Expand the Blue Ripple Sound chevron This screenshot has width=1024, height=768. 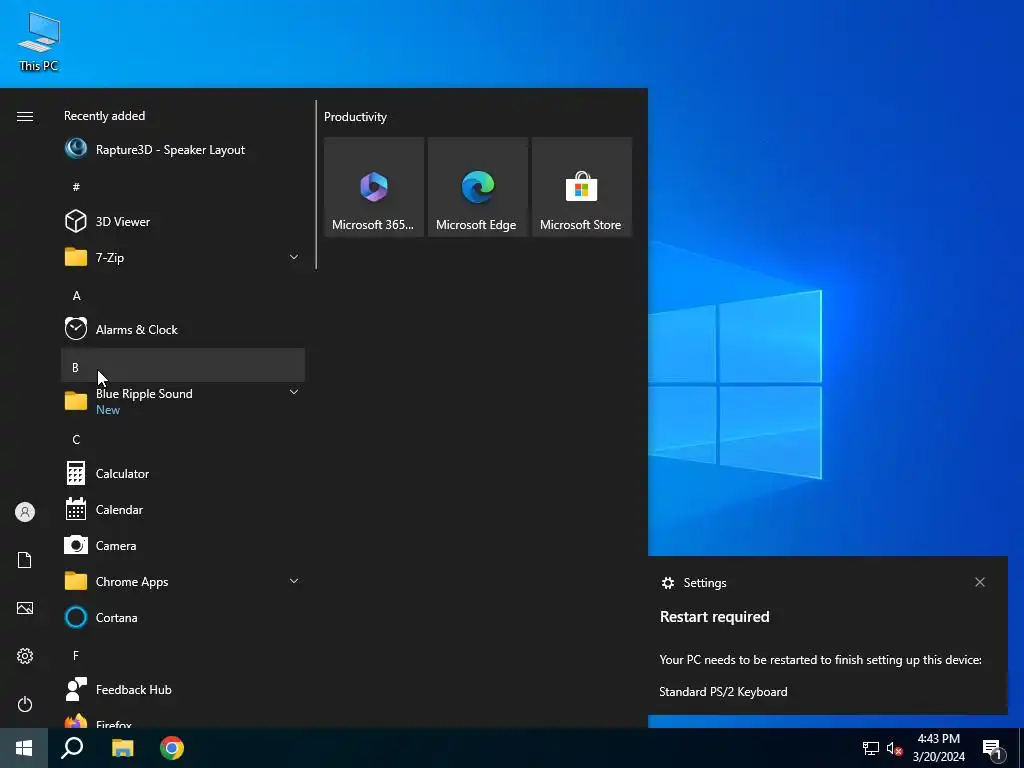[294, 392]
